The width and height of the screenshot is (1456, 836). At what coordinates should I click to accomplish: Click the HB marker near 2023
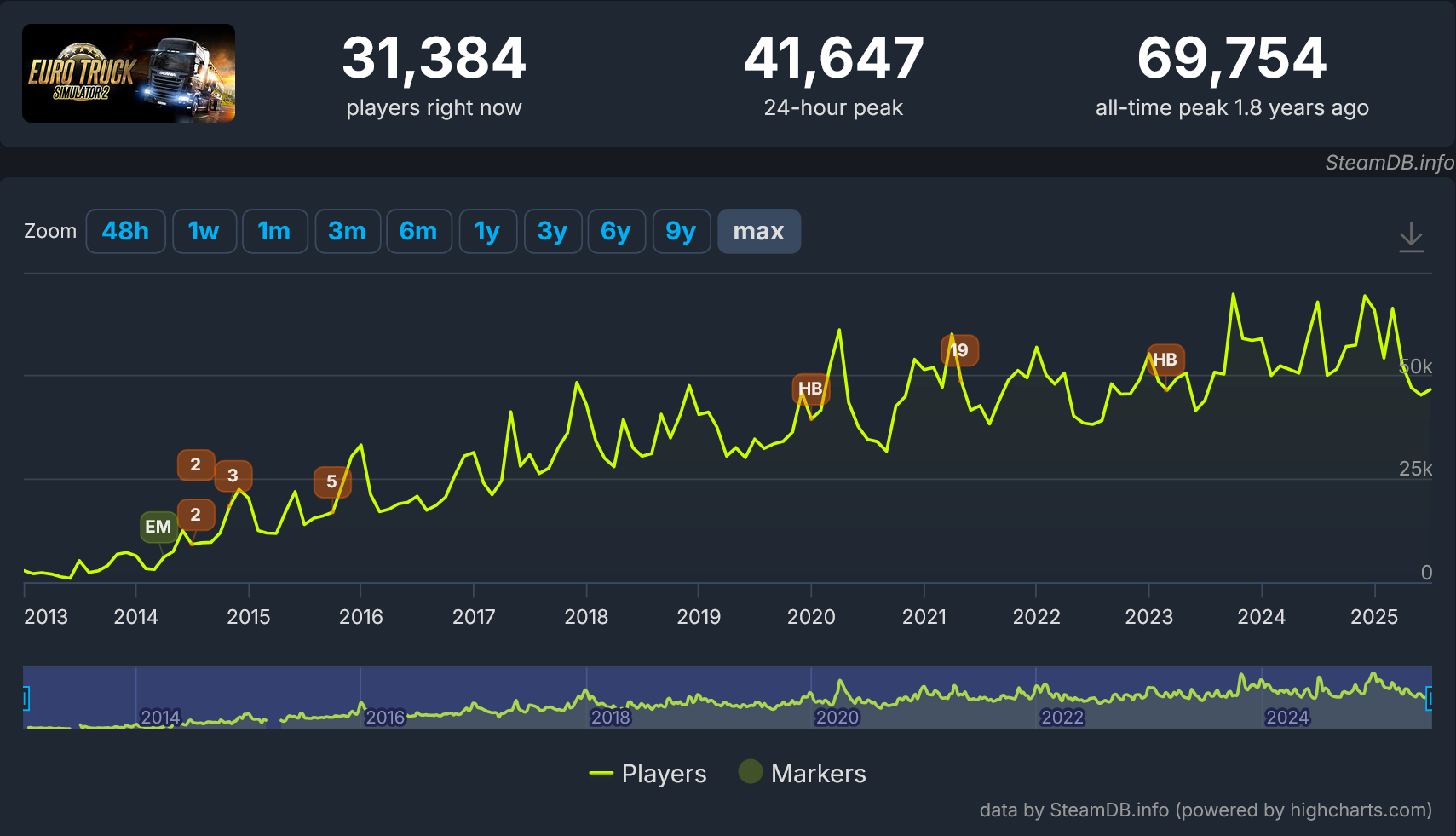(x=1165, y=360)
